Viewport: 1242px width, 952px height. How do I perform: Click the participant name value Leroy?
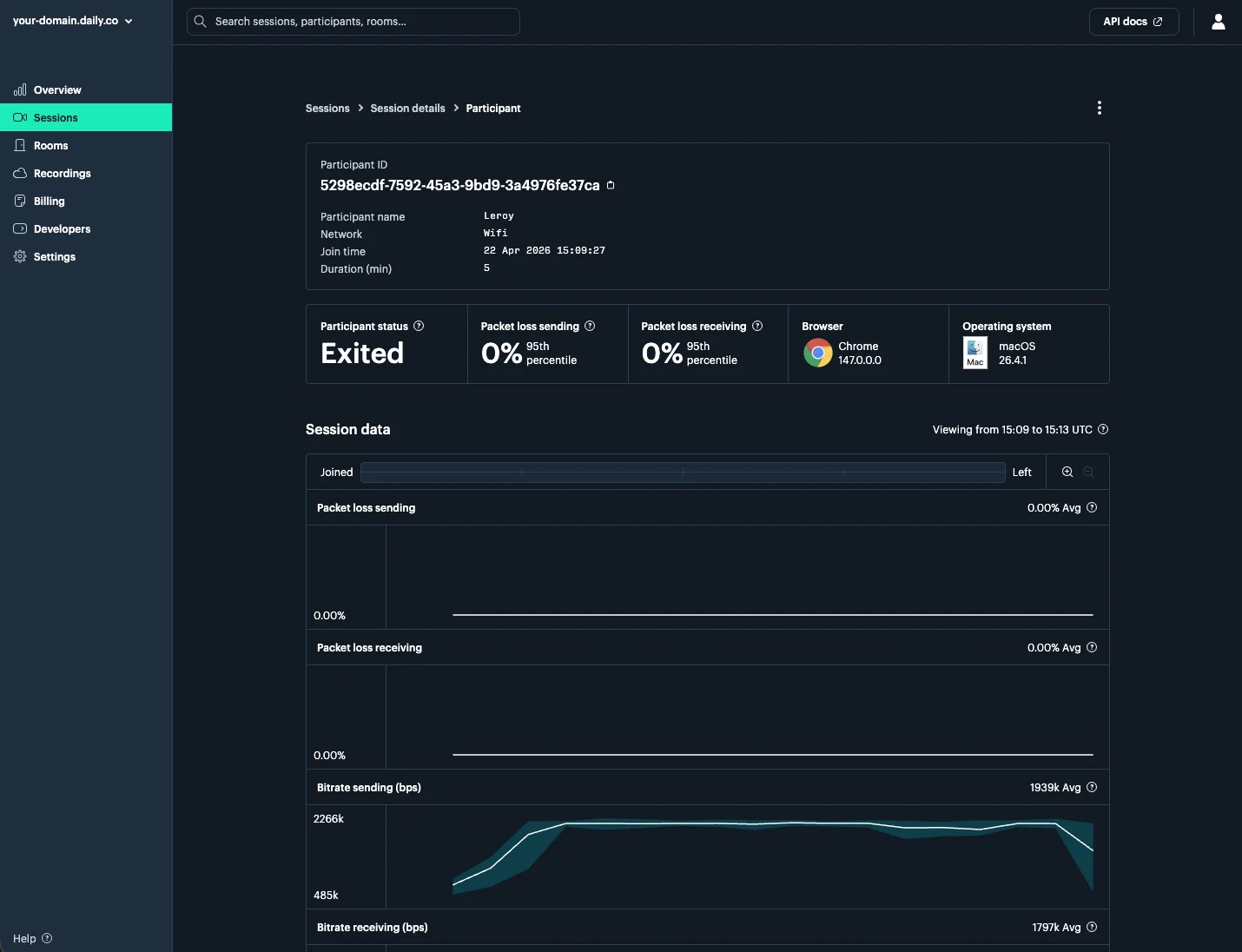pos(499,215)
